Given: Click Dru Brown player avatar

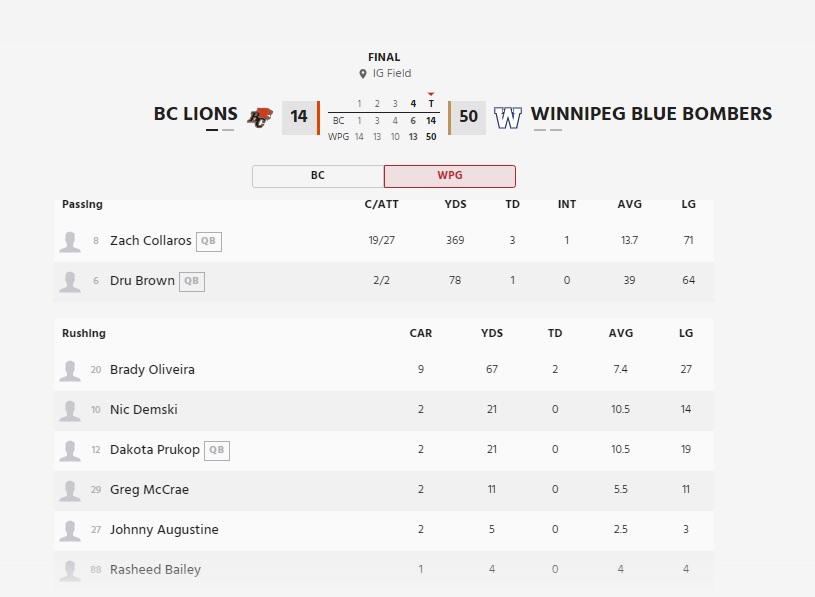Looking at the screenshot, I should (x=70, y=281).
